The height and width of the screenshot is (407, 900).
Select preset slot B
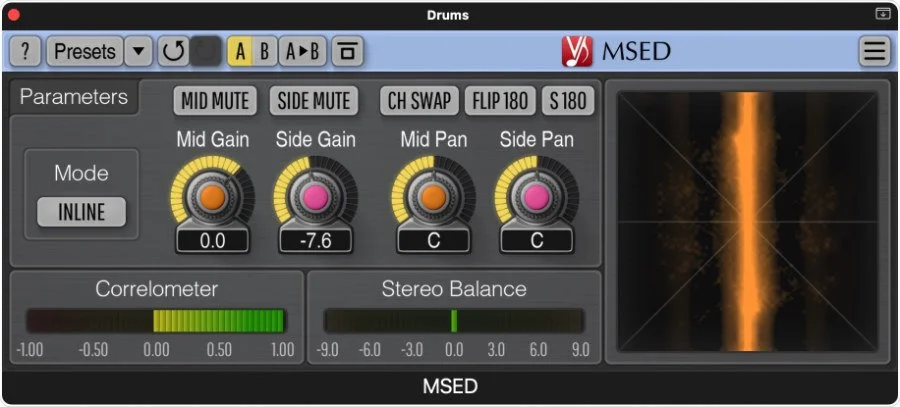[x=265, y=52]
